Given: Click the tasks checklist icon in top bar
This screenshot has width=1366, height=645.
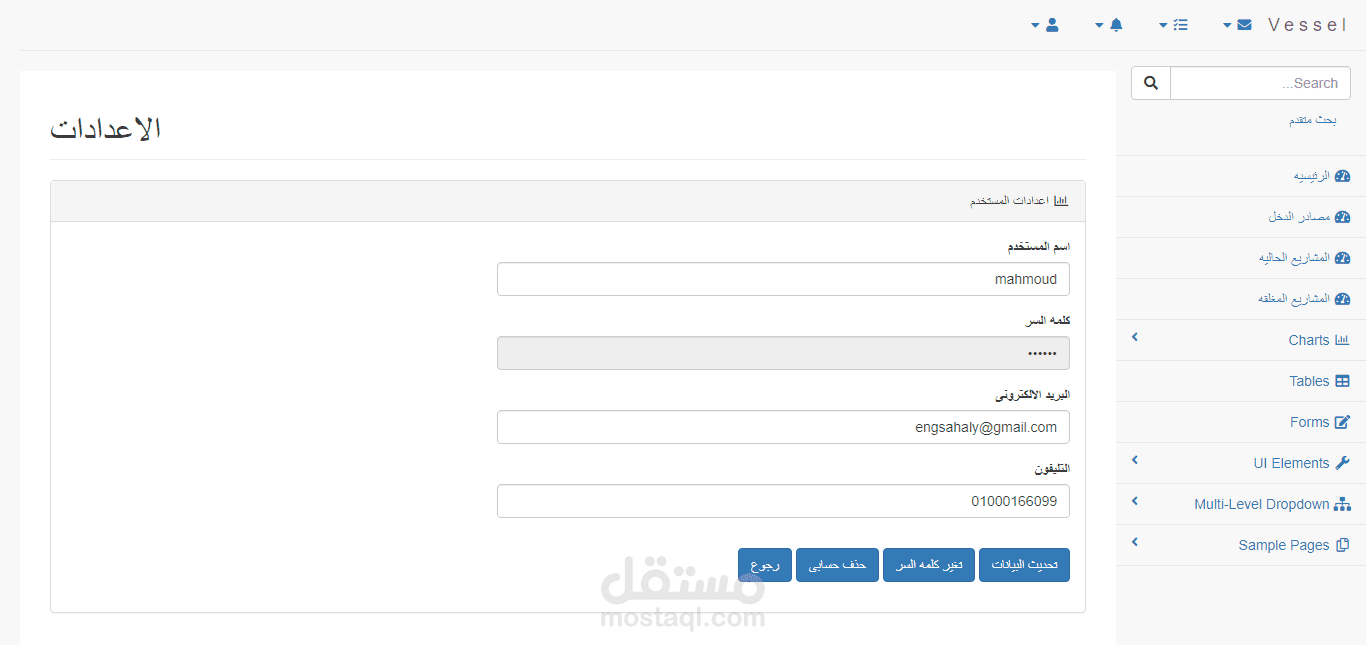Looking at the screenshot, I should 1181,25.
